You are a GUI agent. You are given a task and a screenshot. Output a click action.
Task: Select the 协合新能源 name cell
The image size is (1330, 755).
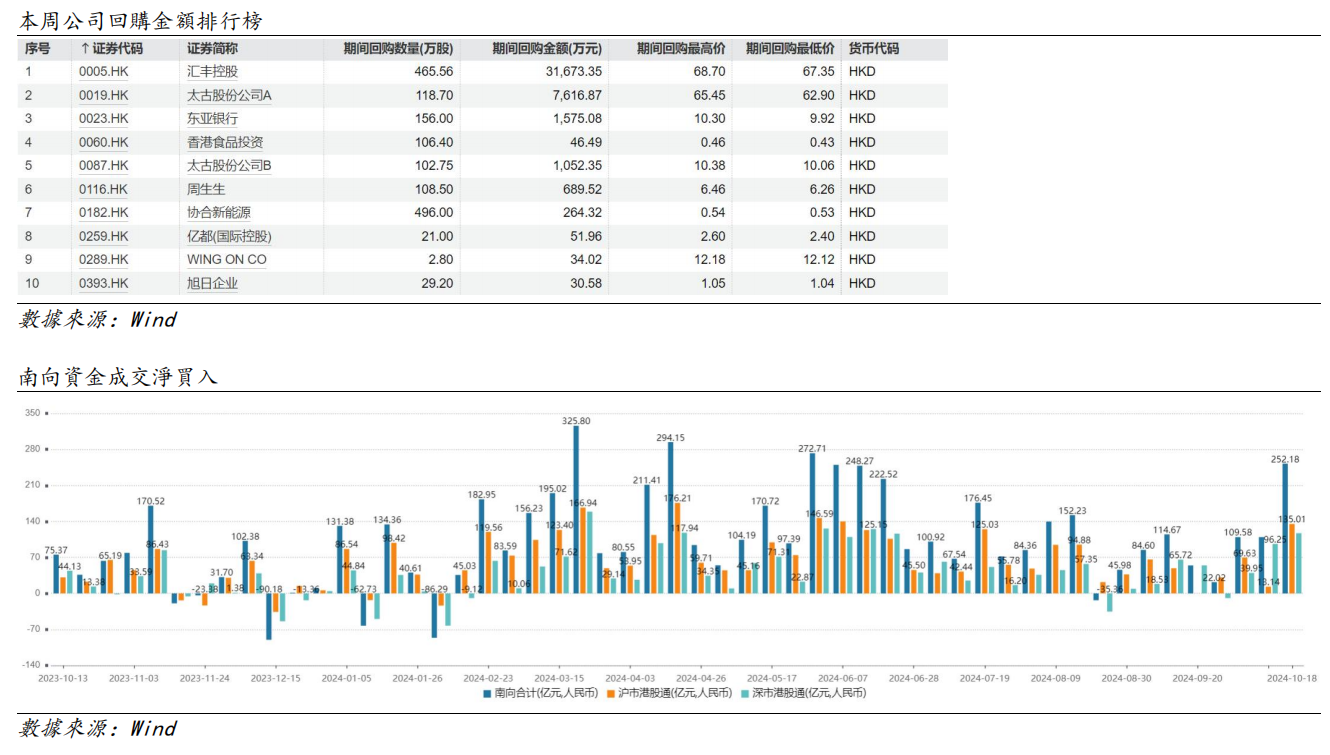[x=219, y=213]
